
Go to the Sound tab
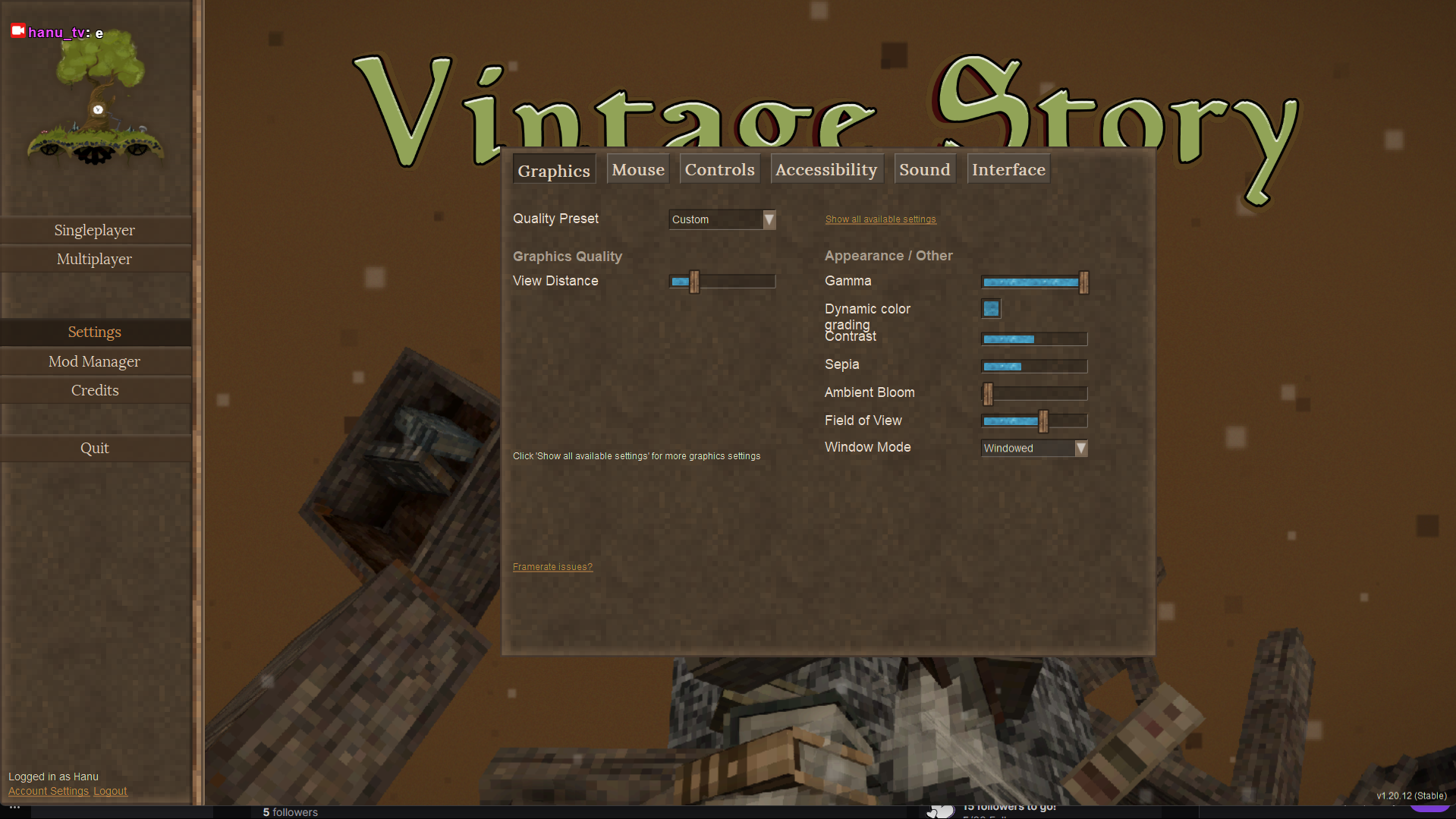[924, 169]
